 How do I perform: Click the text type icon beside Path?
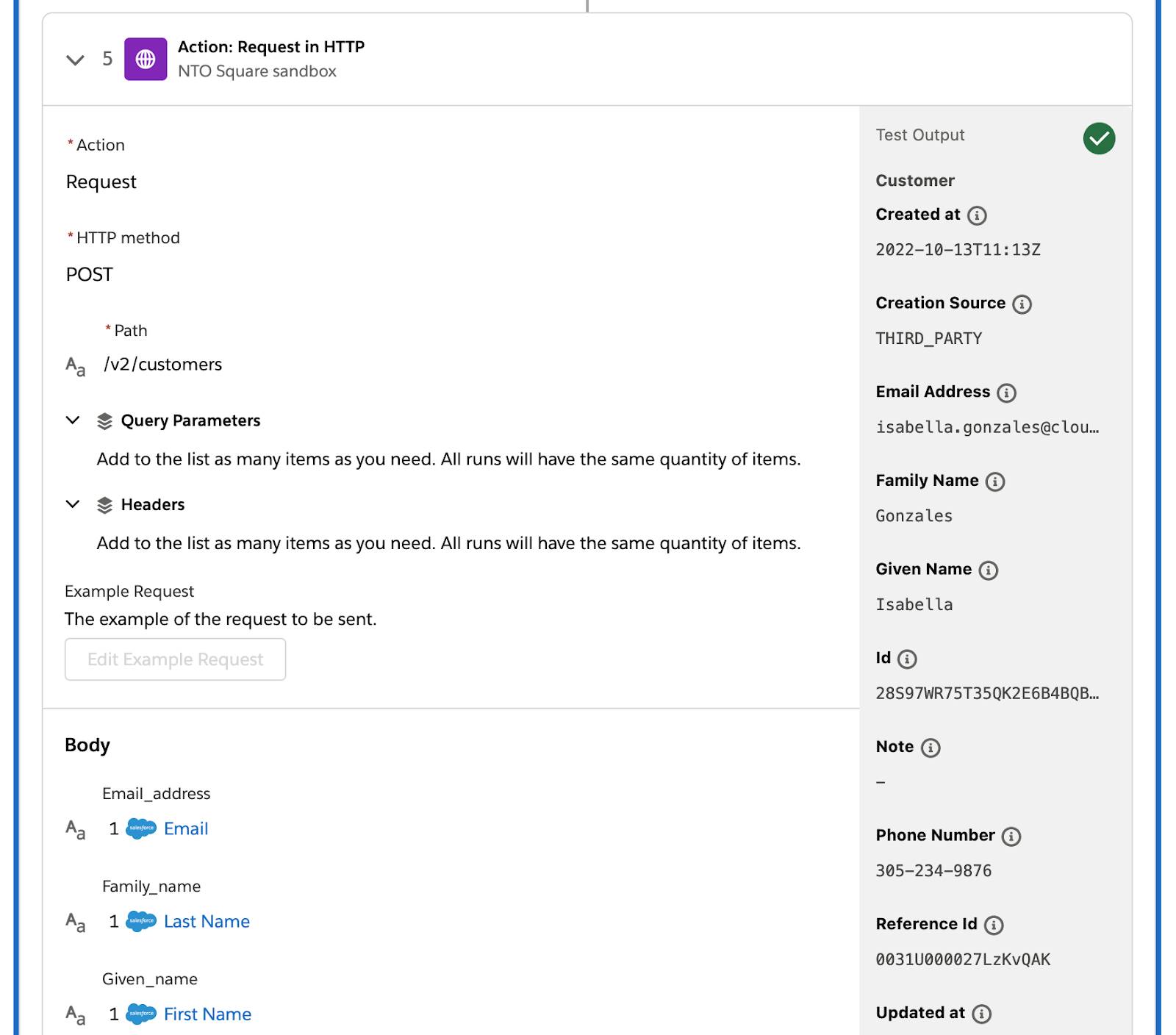pyautogui.click(x=76, y=365)
